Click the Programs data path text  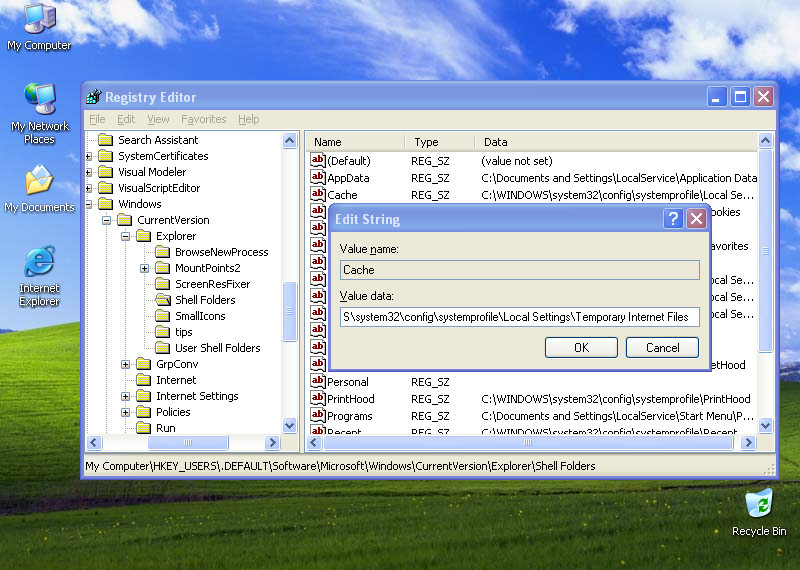click(x=617, y=416)
